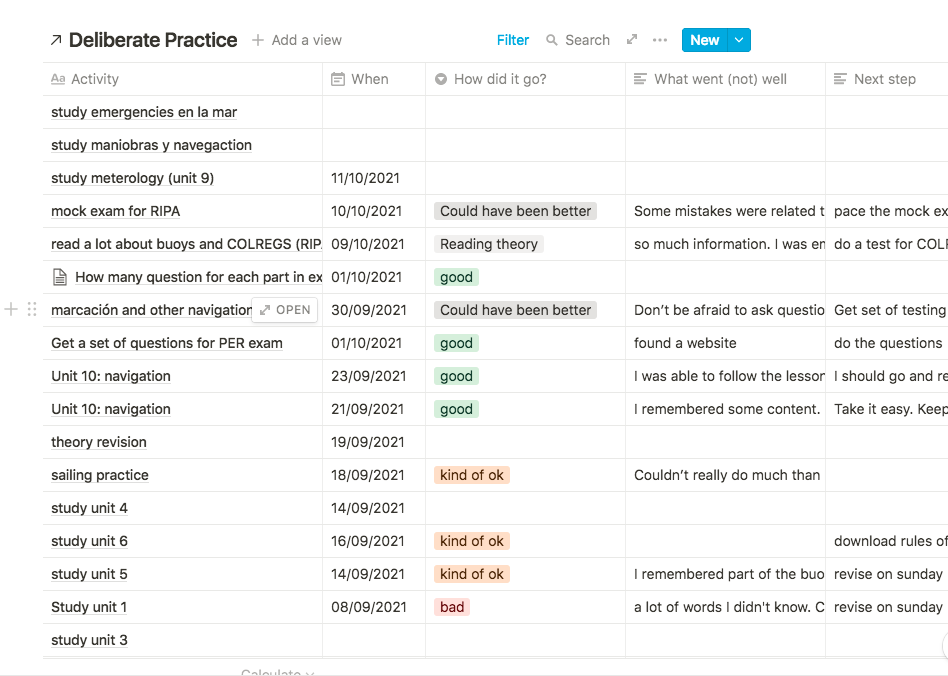The height and width of the screenshot is (676, 948).
Task: Click the calendar icon in When column header
Action: (x=338, y=79)
